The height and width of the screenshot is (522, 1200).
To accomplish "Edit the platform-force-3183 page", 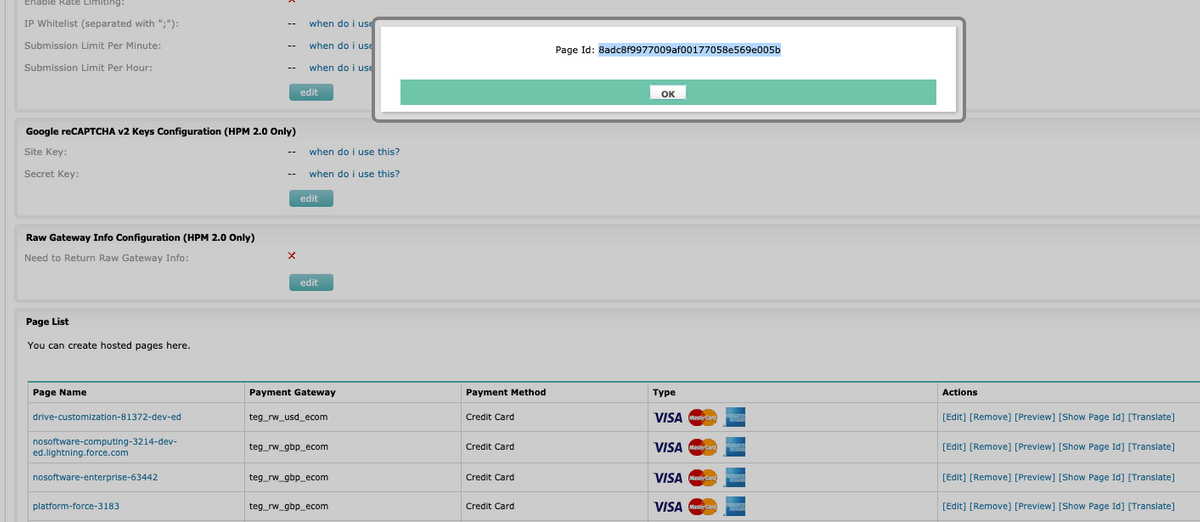I will [954, 507].
